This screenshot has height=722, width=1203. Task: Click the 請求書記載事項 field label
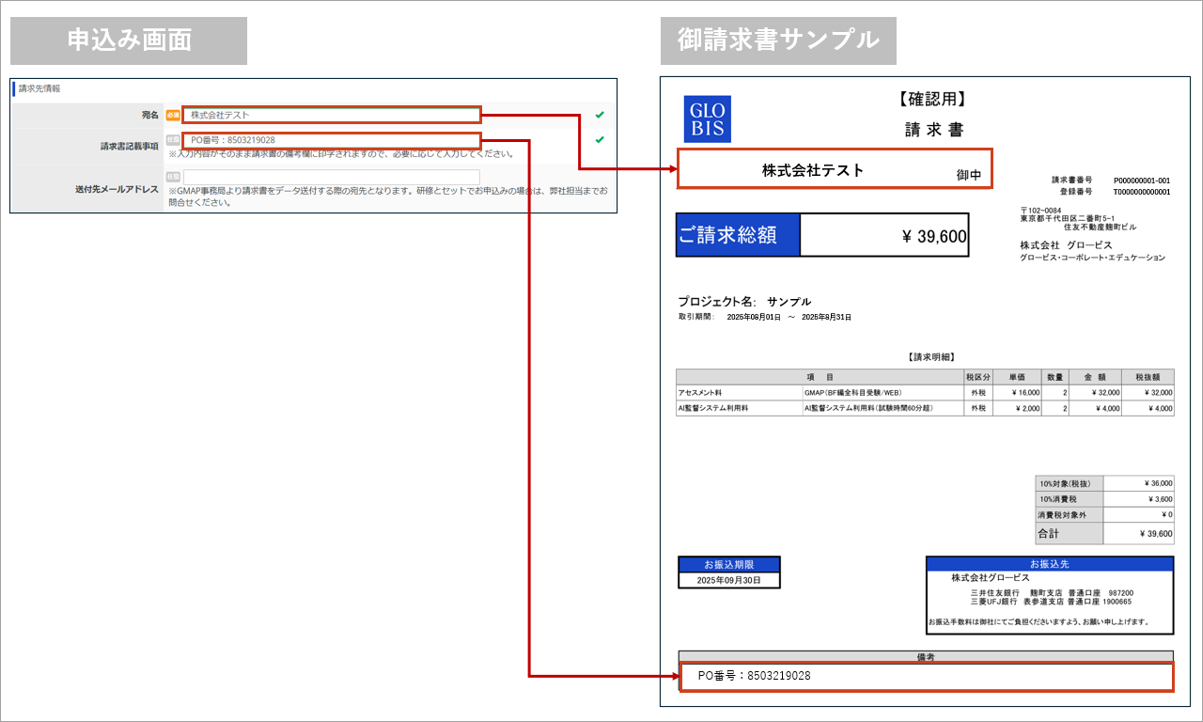[129, 145]
